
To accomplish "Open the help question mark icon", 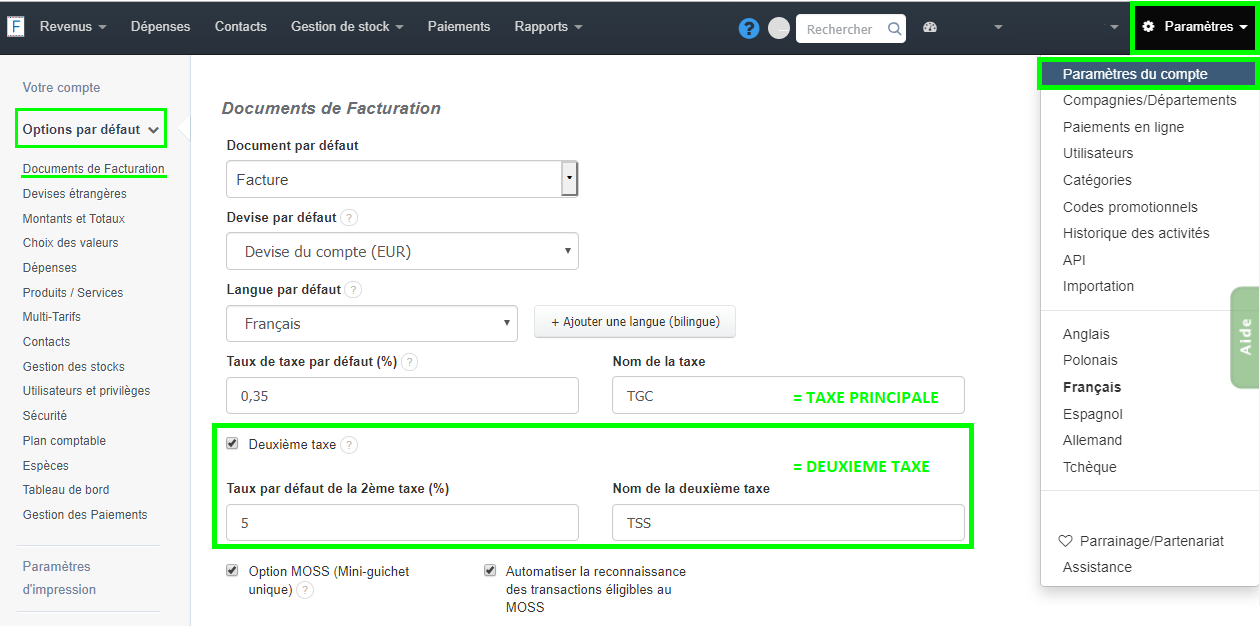I will pyautogui.click(x=749, y=28).
